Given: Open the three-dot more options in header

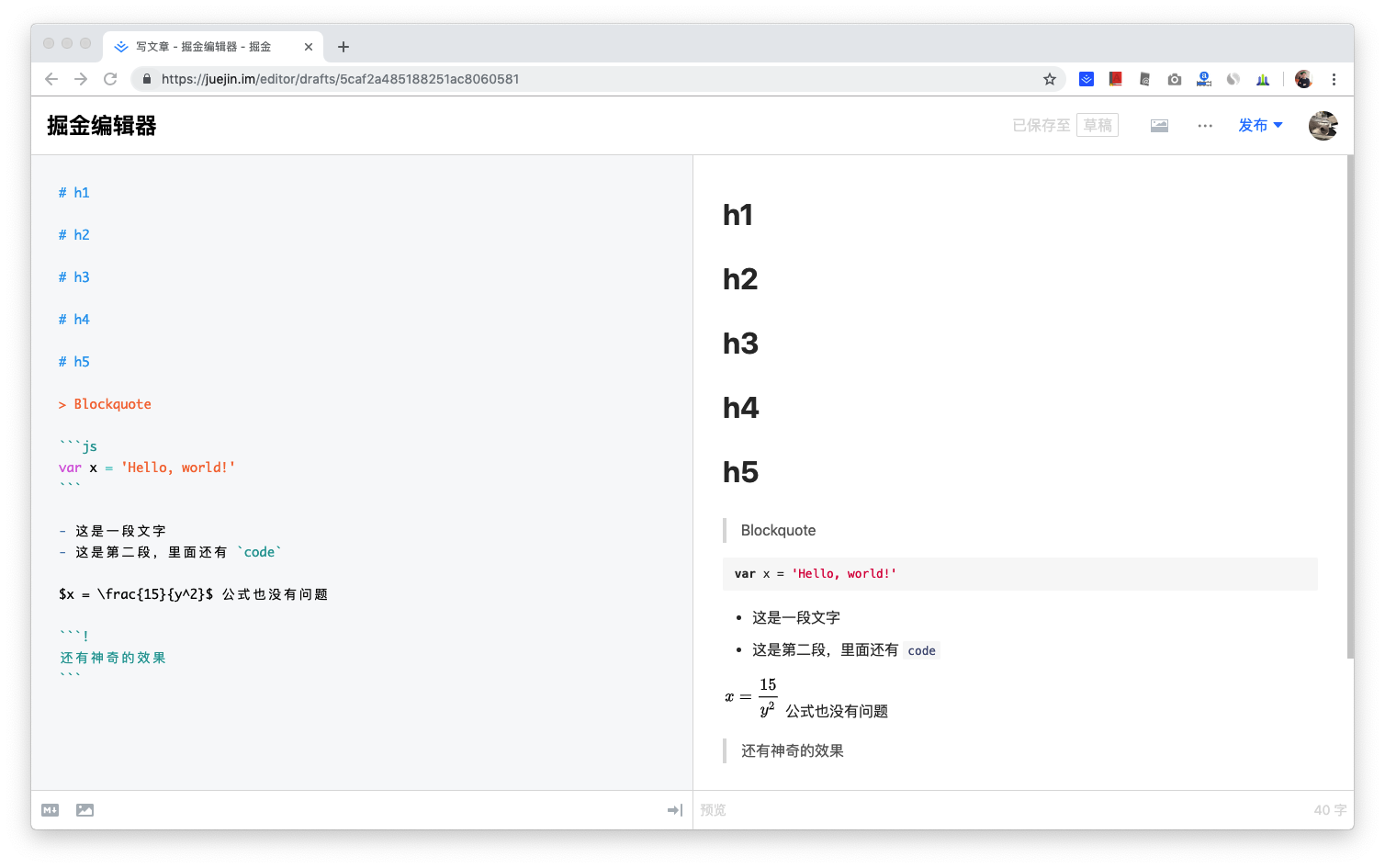Looking at the screenshot, I should (1205, 126).
